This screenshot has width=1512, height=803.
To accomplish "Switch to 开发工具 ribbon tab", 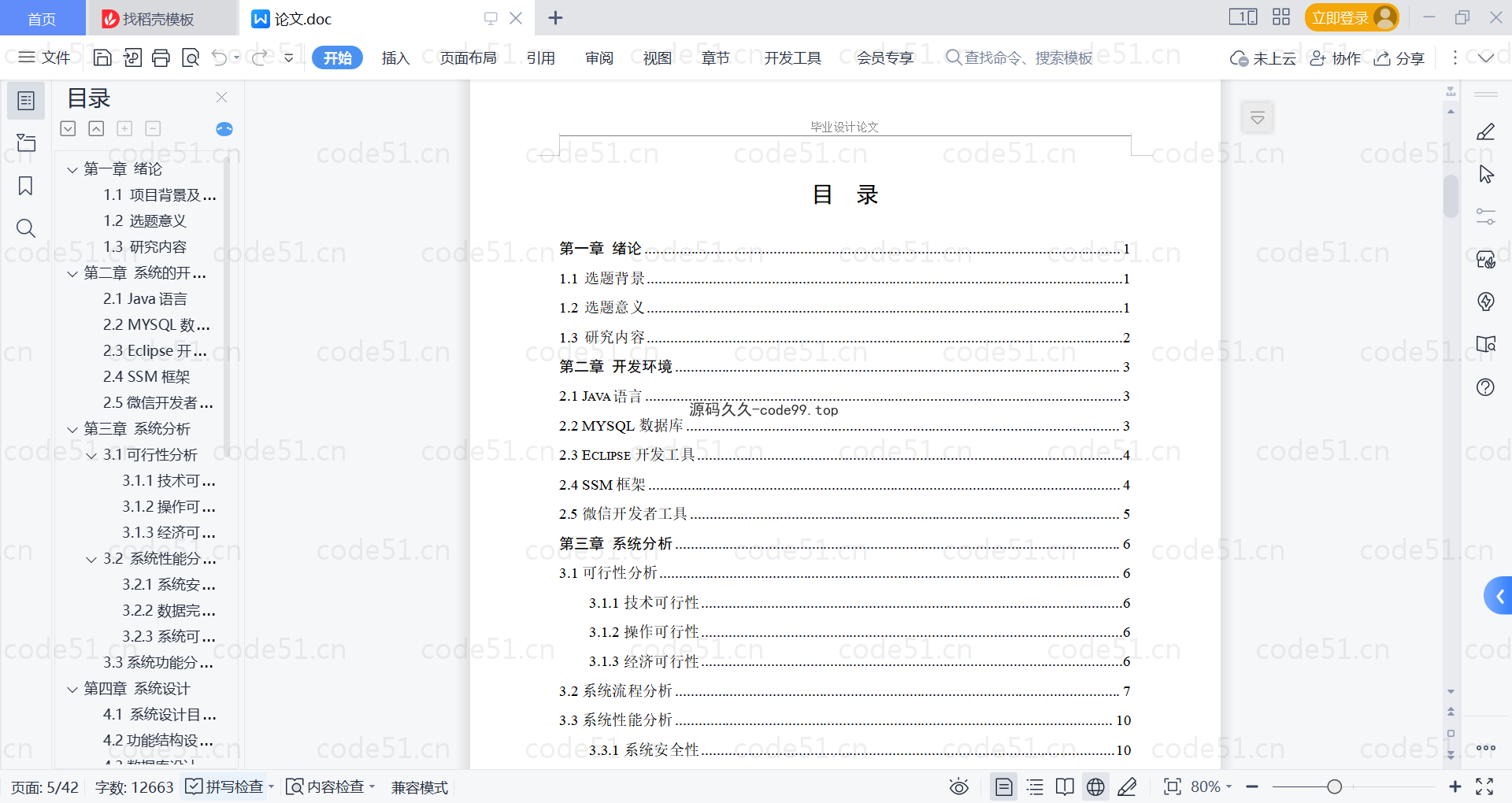I will [792, 57].
